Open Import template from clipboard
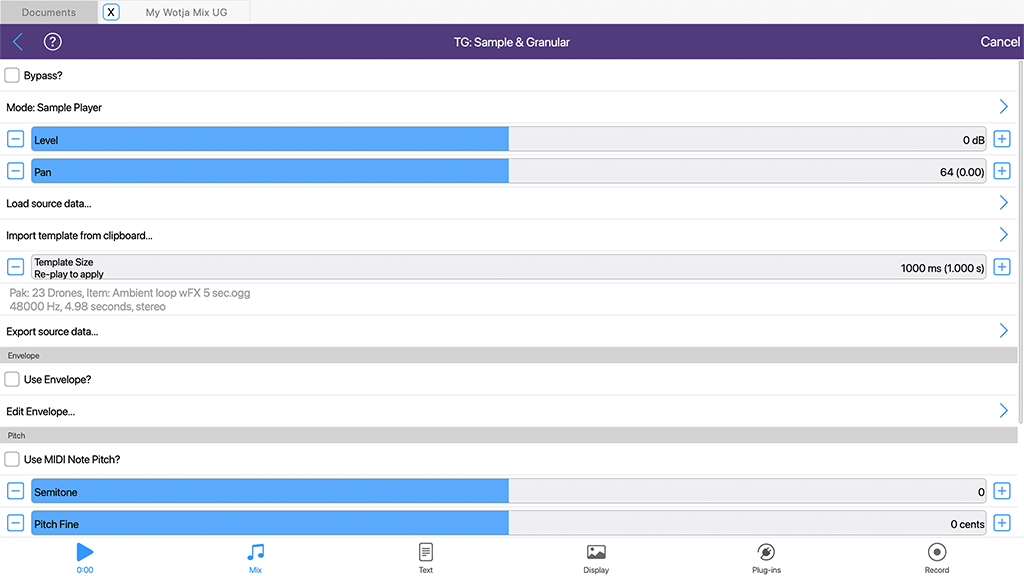The height and width of the screenshot is (576, 1024). point(1003,235)
